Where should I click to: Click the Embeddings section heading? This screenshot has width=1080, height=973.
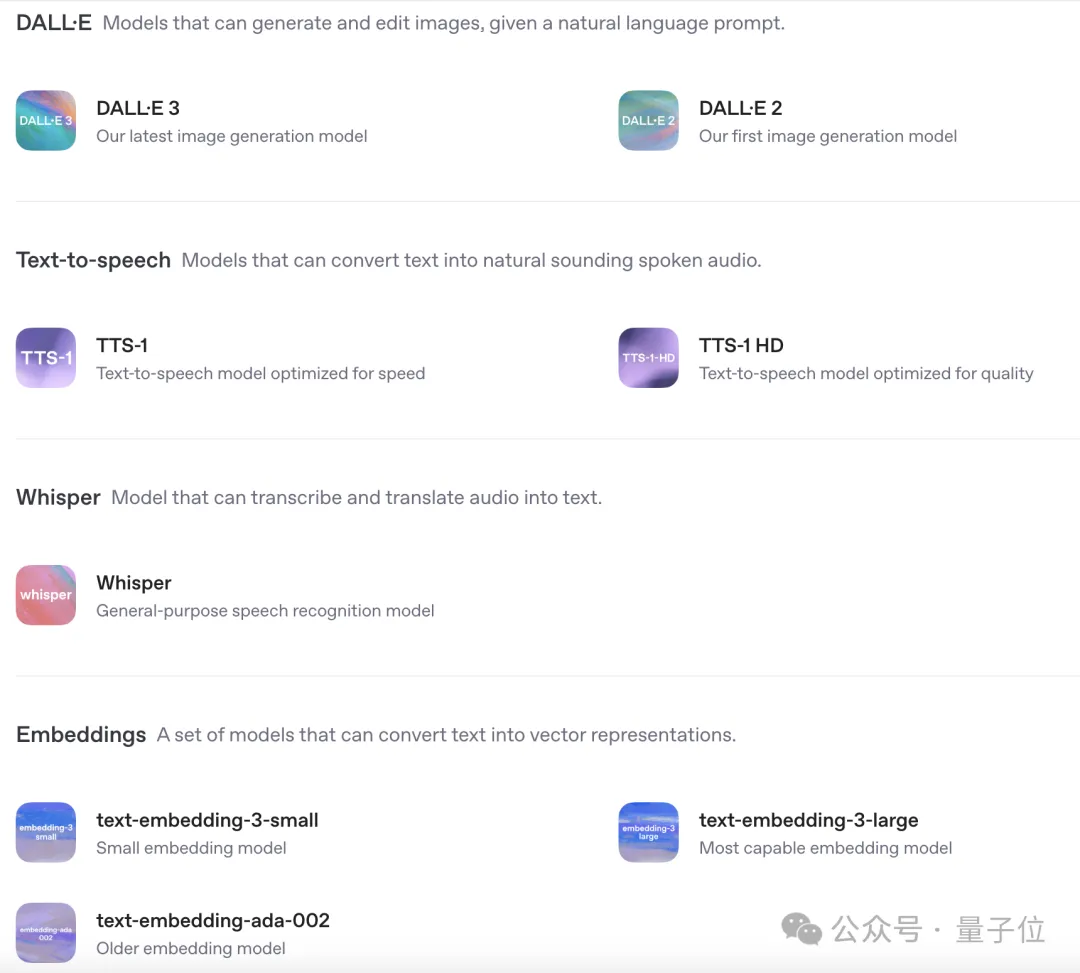click(x=81, y=734)
